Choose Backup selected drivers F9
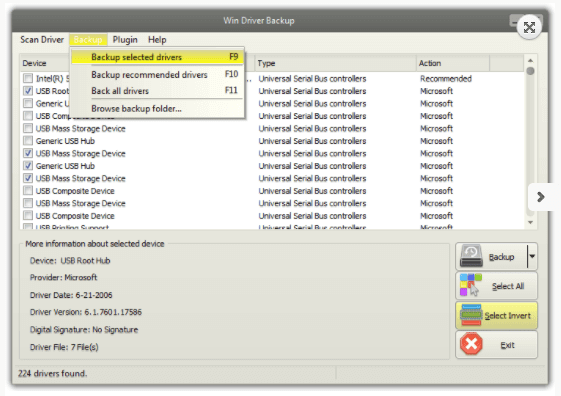 (x=157, y=57)
